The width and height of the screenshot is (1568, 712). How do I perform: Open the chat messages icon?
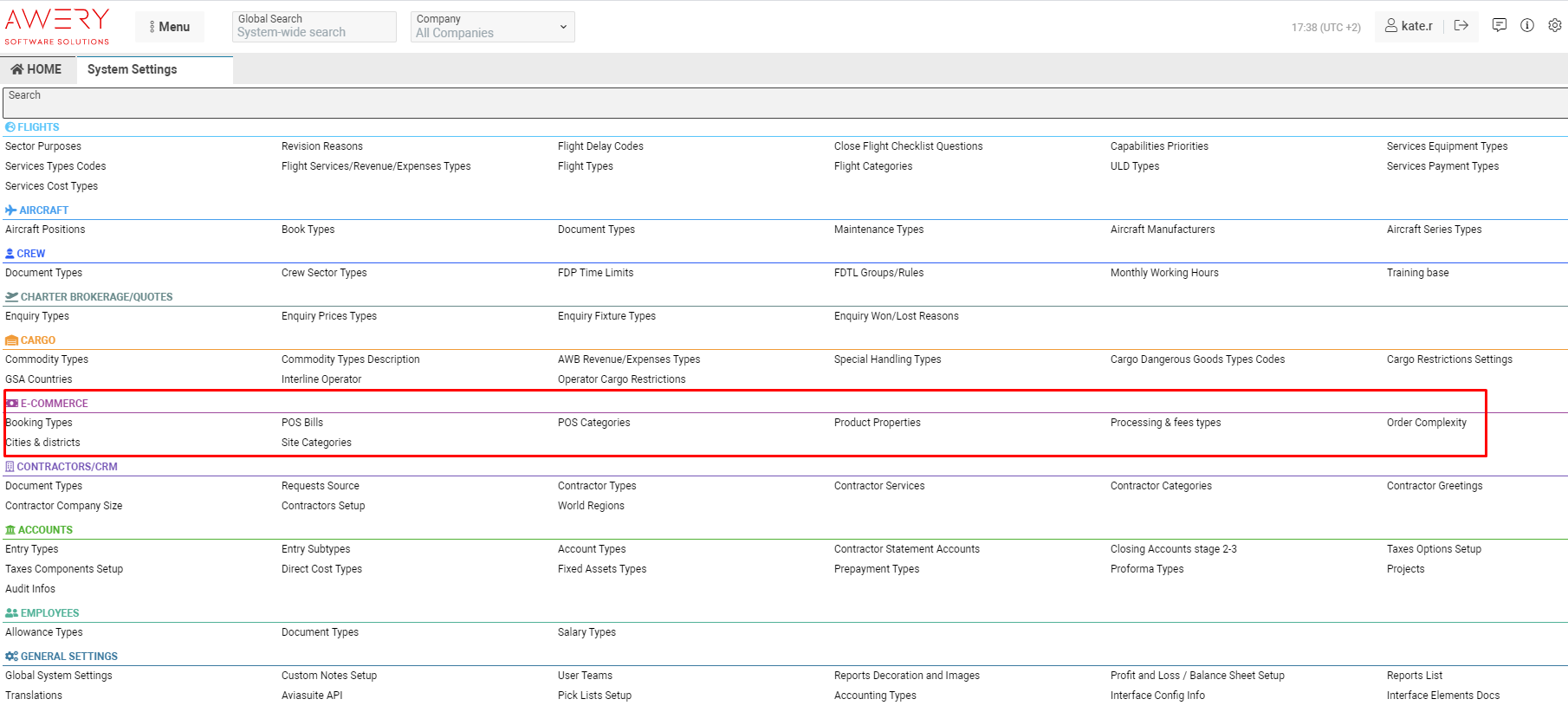tap(1500, 26)
